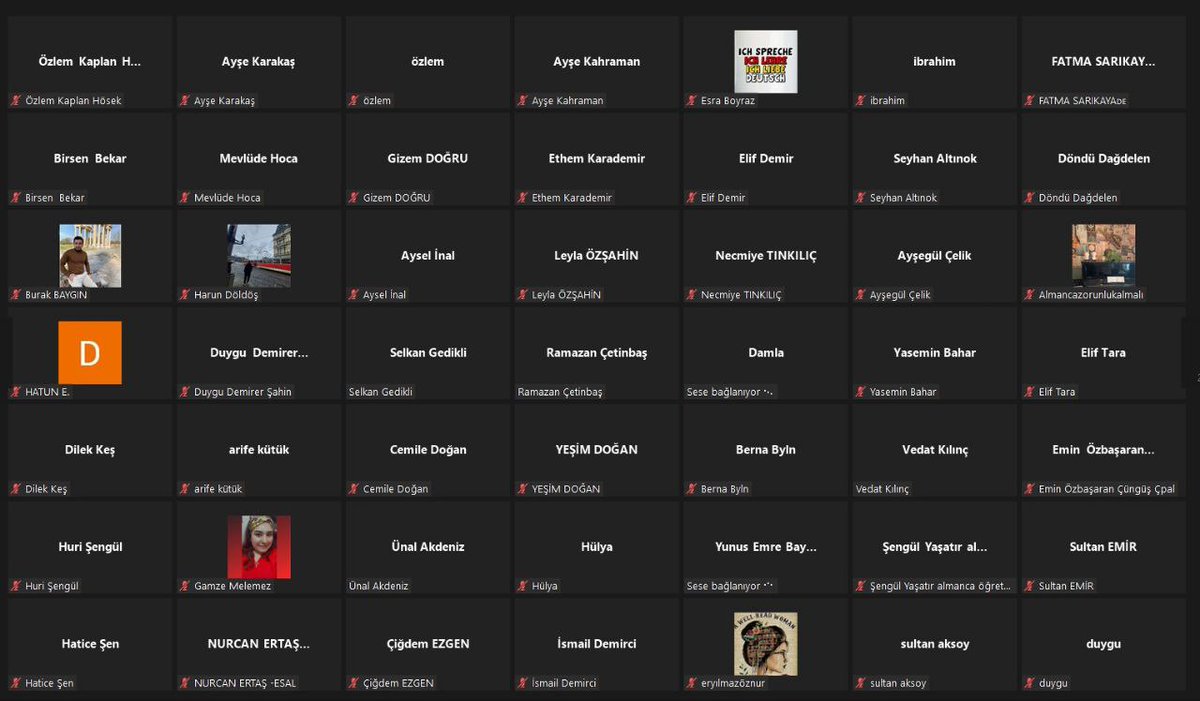Image resolution: width=1200 pixels, height=701 pixels.
Task: Select the Şengül Yaşatır participant tile
Action: coord(935,547)
